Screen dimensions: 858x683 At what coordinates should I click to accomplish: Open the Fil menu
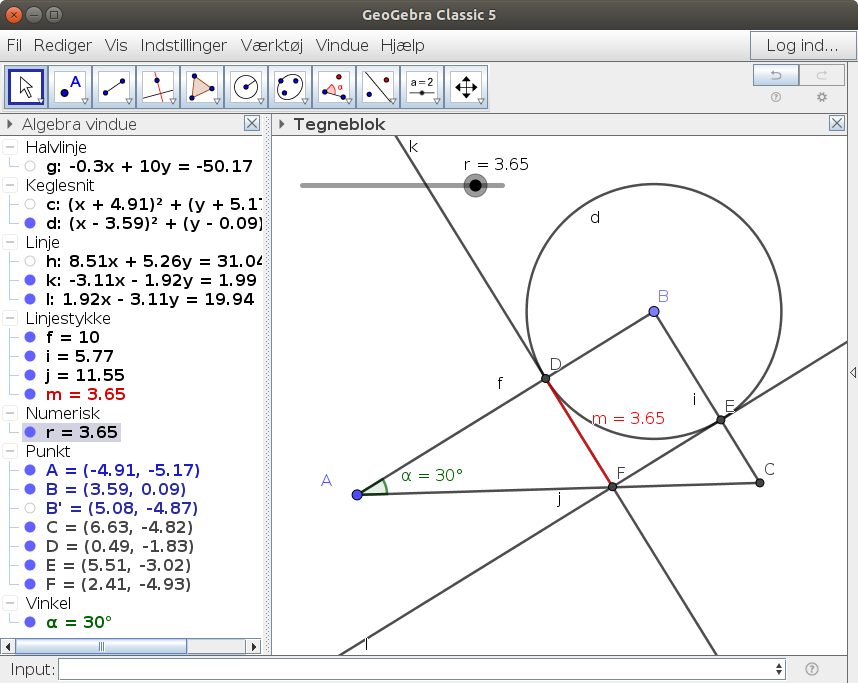(14, 45)
